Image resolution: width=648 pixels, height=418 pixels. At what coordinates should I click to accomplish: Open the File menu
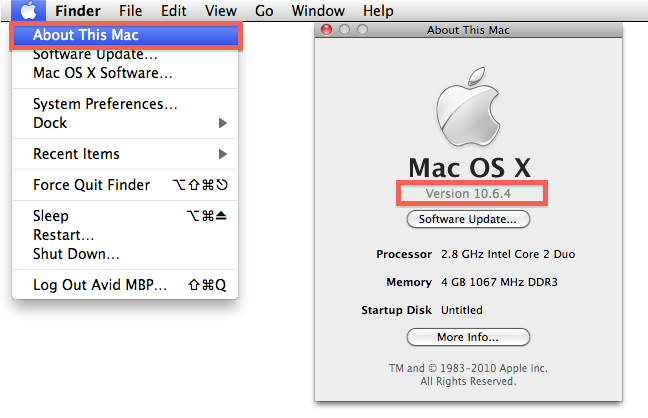(130, 11)
